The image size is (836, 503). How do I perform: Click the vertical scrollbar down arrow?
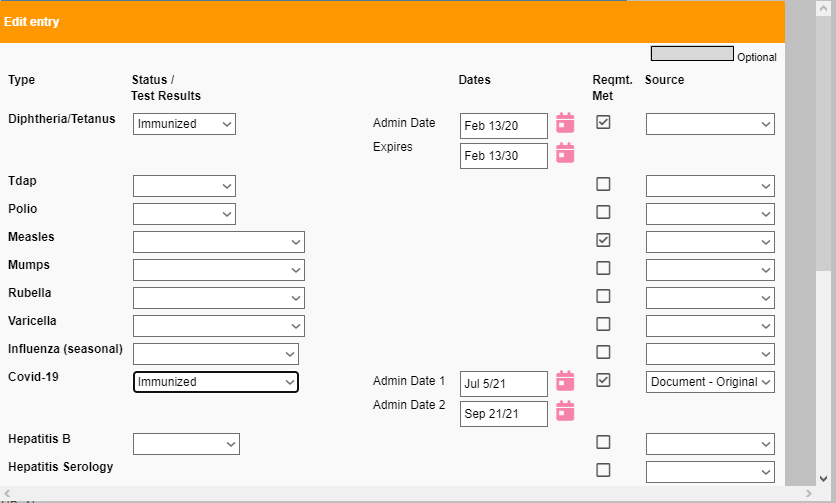(823, 478)
